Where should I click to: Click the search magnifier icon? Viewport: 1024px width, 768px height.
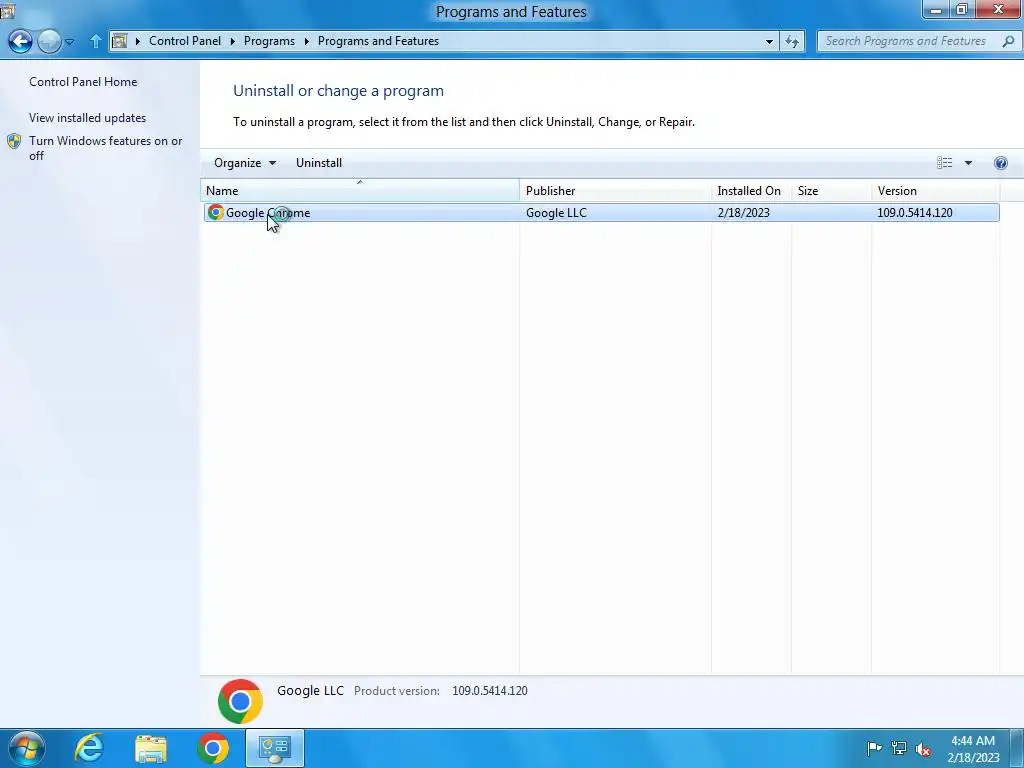(1008, 41)
